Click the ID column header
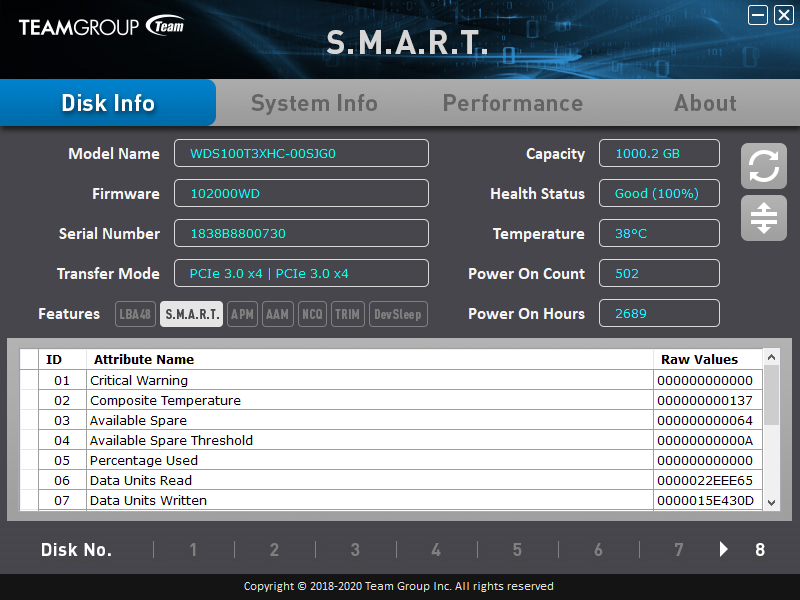This screenshot has height=600, width=800. coord(62,359)
